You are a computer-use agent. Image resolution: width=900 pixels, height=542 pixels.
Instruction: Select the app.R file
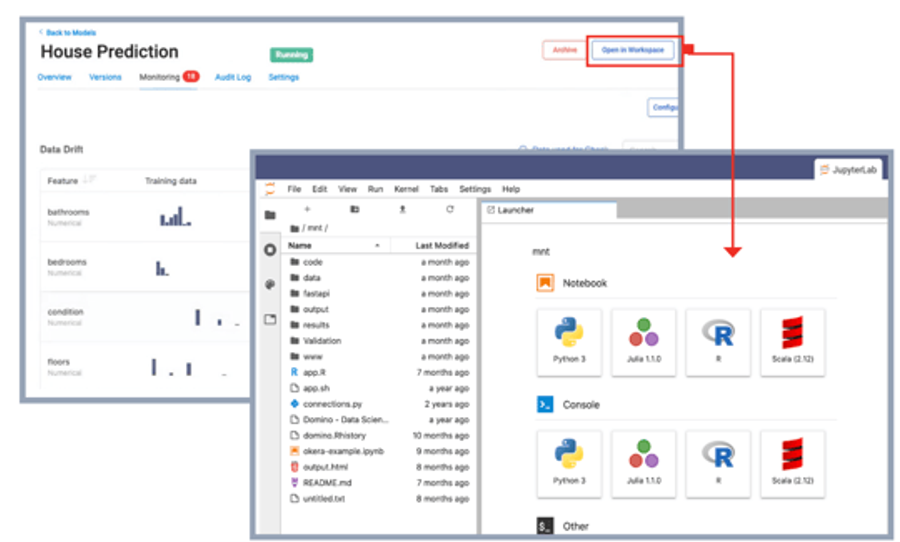379,373
